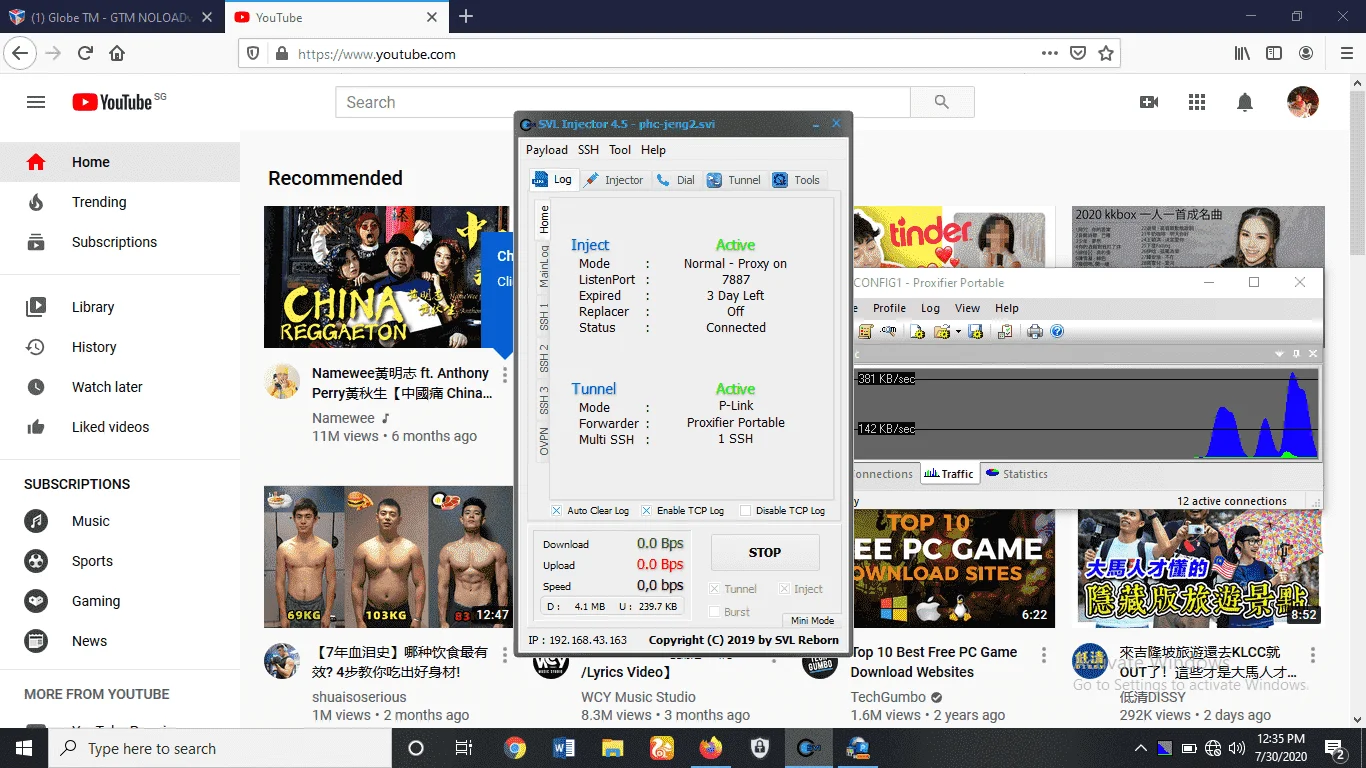
Task: Open the MainLog vertical tab
Action: (544, 265)
